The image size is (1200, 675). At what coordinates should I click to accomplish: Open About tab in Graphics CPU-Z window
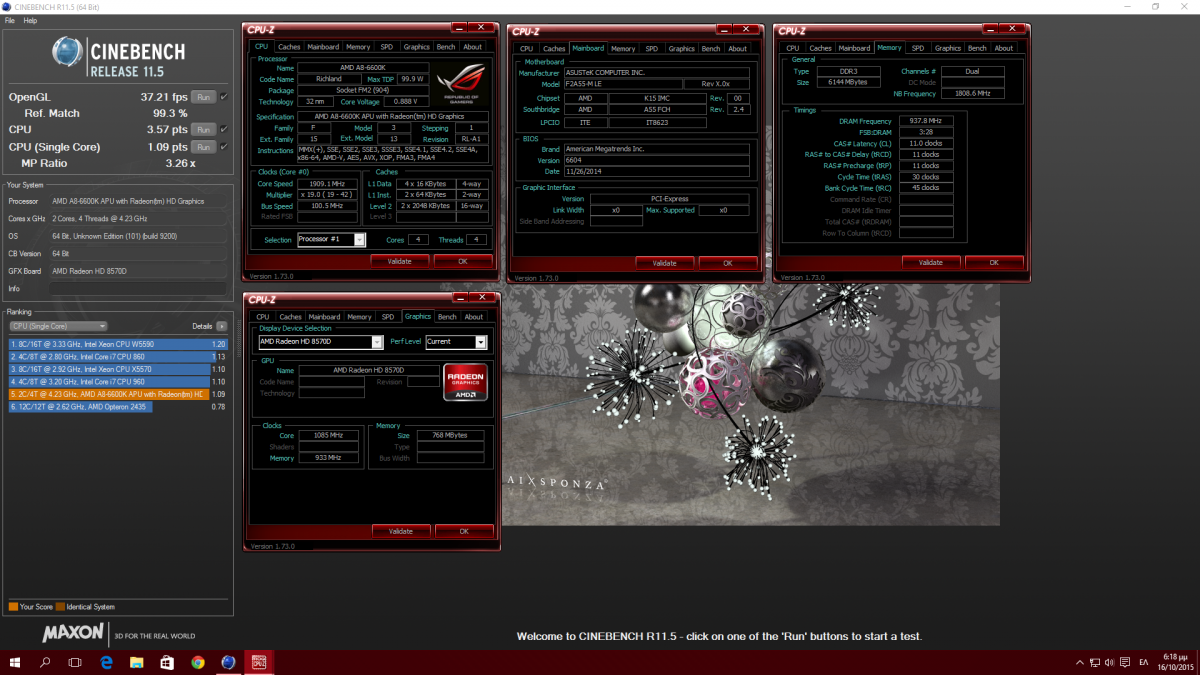[474, 317]
